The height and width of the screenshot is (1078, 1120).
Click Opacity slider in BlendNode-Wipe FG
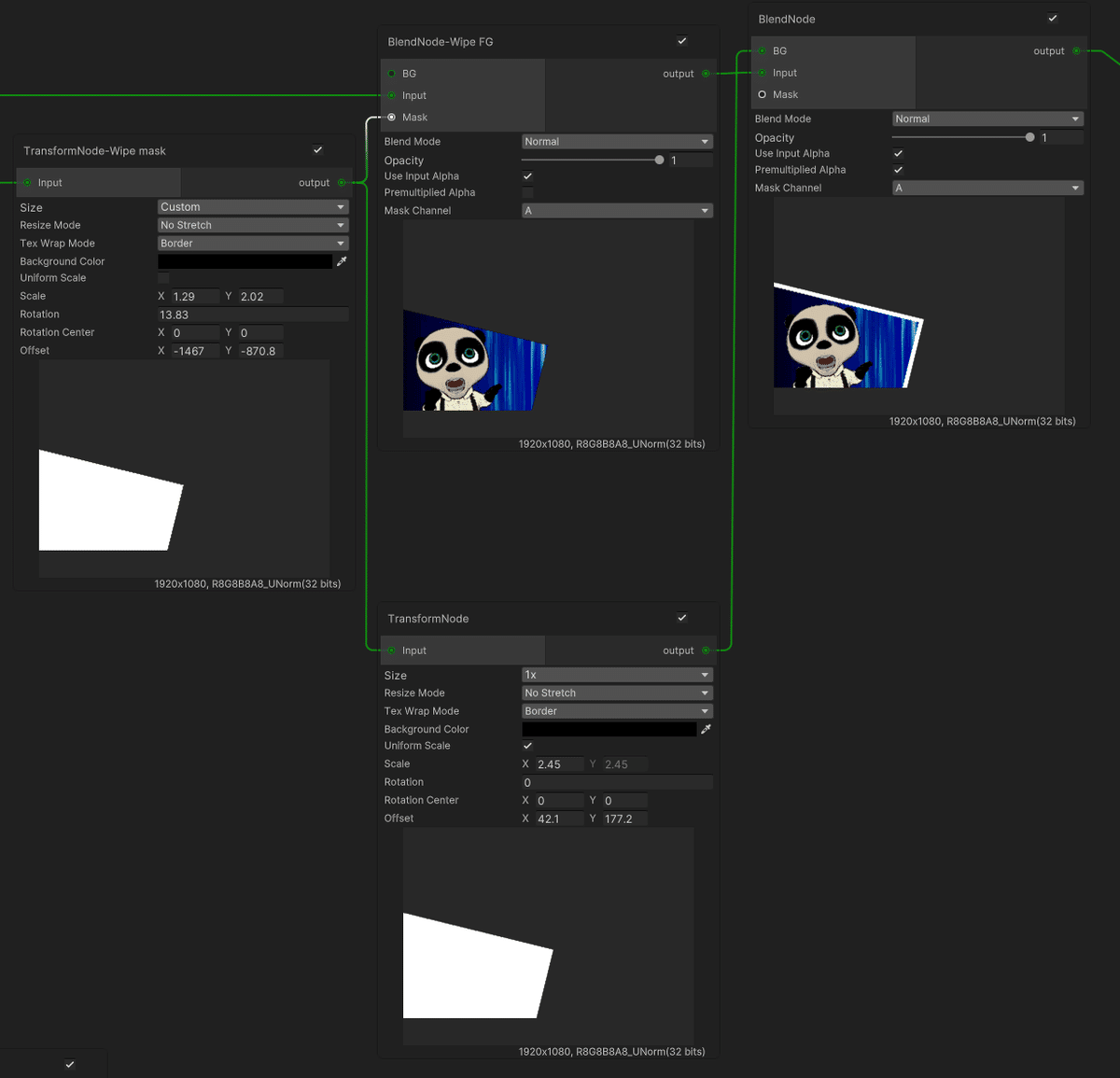592,161
